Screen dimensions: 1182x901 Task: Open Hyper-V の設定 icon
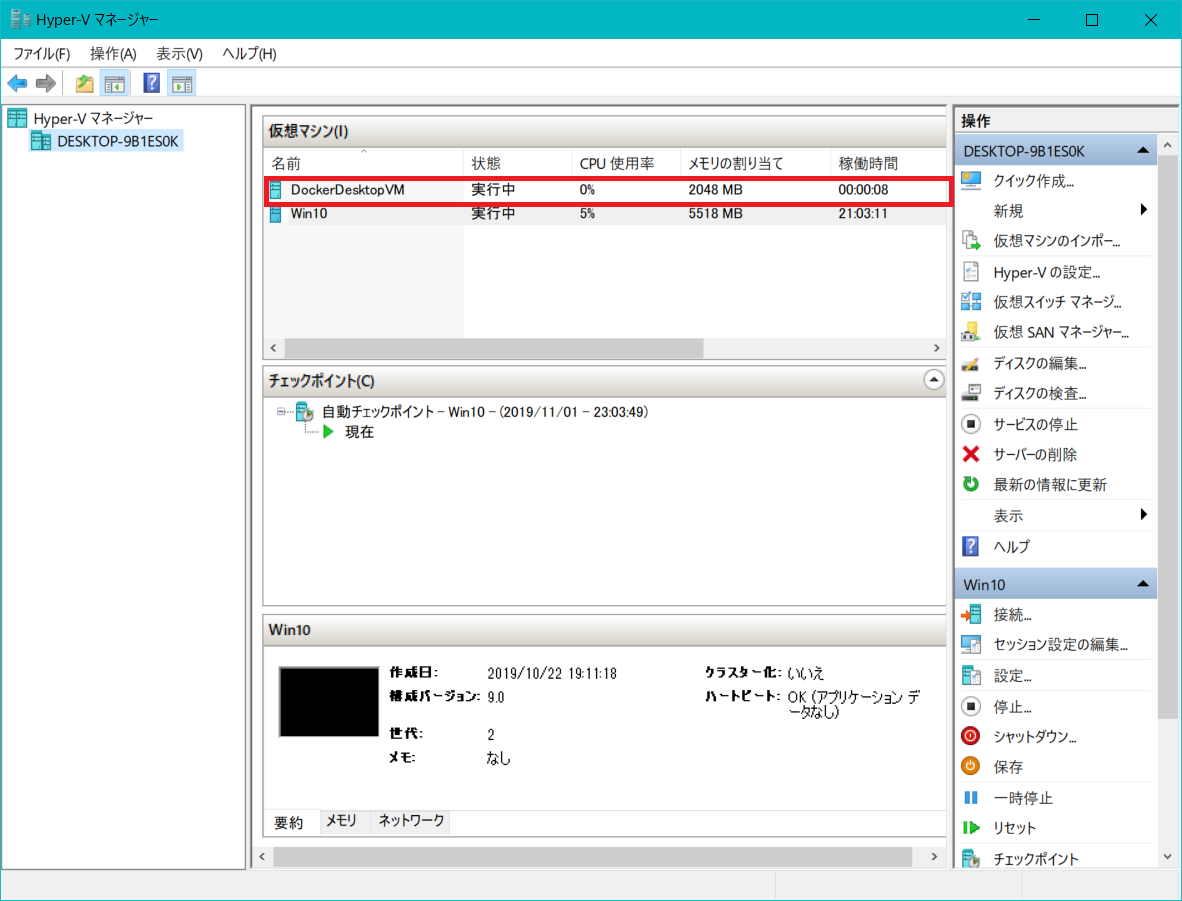tap(971, 271)
